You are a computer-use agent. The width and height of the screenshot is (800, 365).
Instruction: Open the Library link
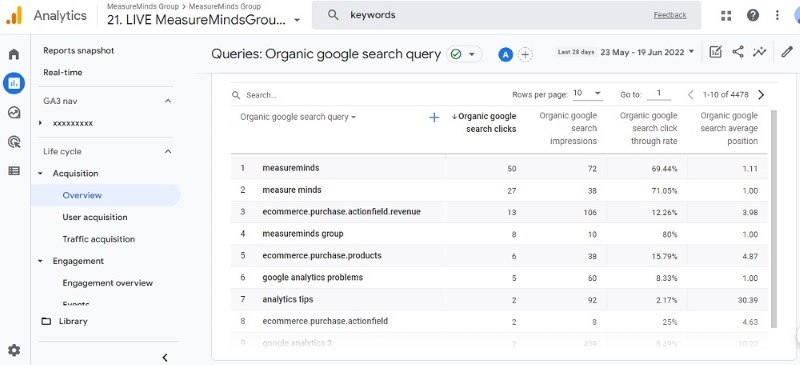[x=73, y=321]
